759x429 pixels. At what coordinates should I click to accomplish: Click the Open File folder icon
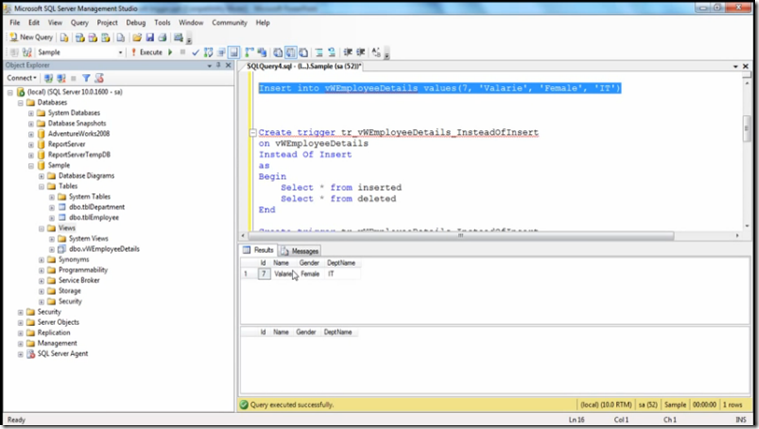point(137,38)
